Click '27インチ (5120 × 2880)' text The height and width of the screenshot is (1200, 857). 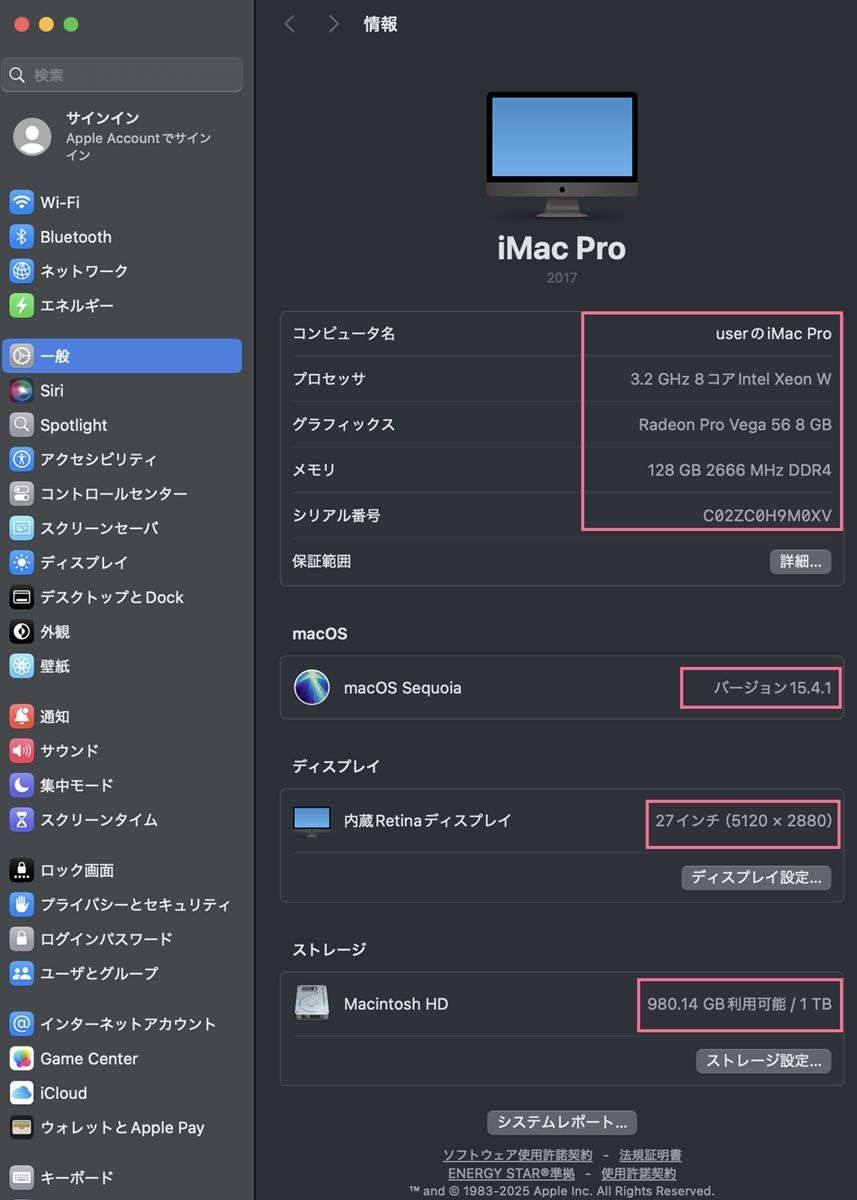(744, 820)
